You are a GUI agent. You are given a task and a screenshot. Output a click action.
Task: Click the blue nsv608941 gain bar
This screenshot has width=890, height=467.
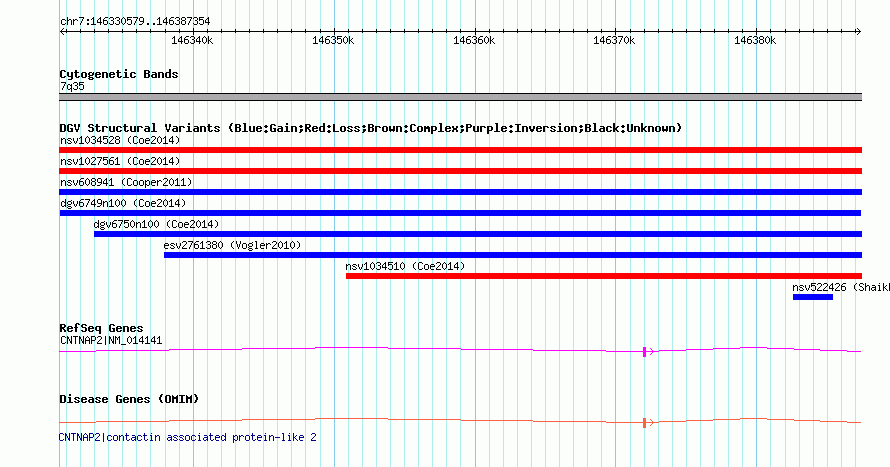click(x=460, y=192)
